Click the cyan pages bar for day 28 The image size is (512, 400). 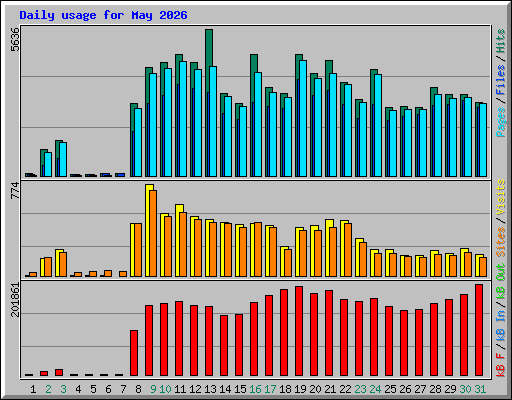pyautogui.click(x=438, y=135)
